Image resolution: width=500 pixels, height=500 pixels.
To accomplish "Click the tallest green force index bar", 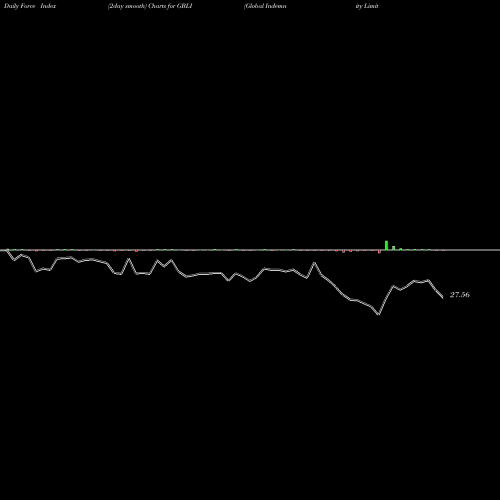I will click(x=386, y=245).
